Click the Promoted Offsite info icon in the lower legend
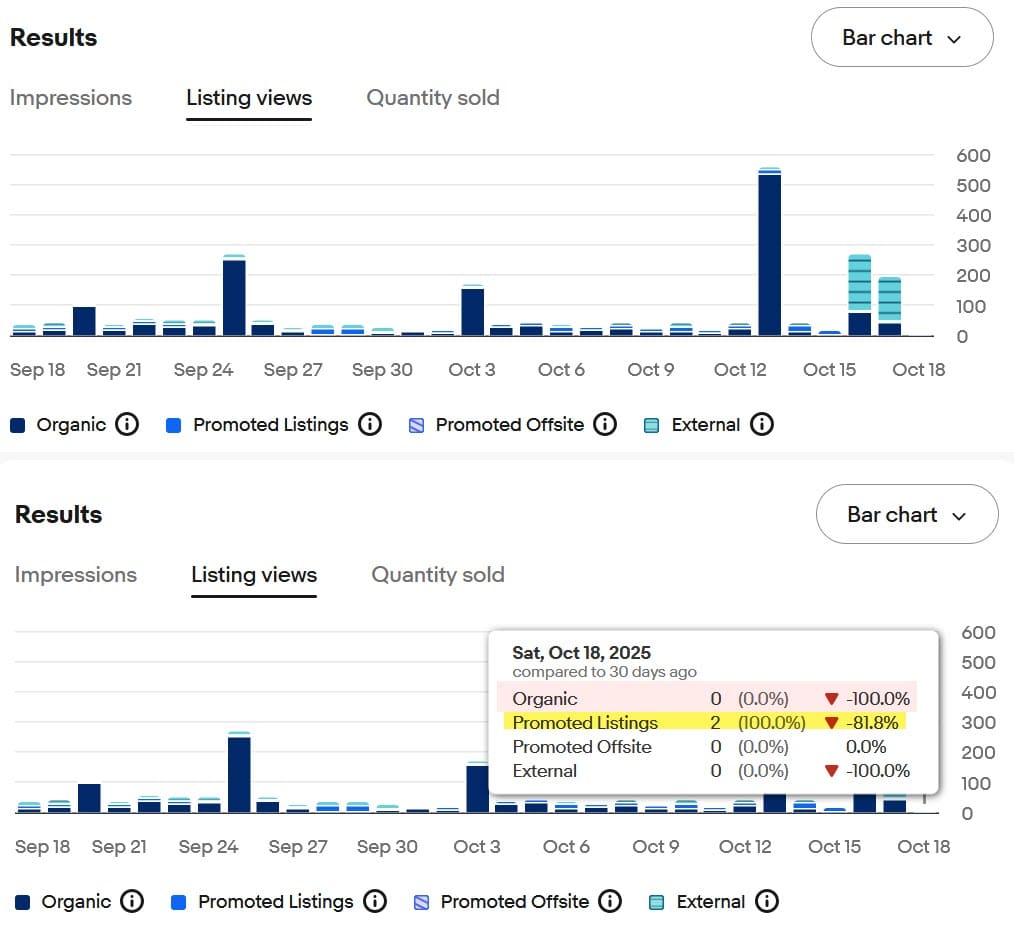 pos(610,902)
